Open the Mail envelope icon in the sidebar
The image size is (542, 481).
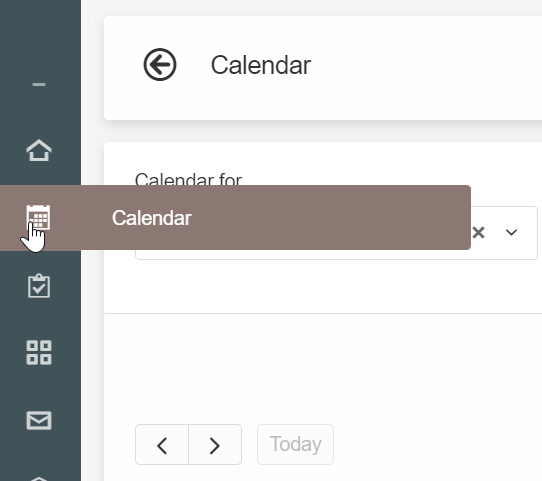[39, 420]
